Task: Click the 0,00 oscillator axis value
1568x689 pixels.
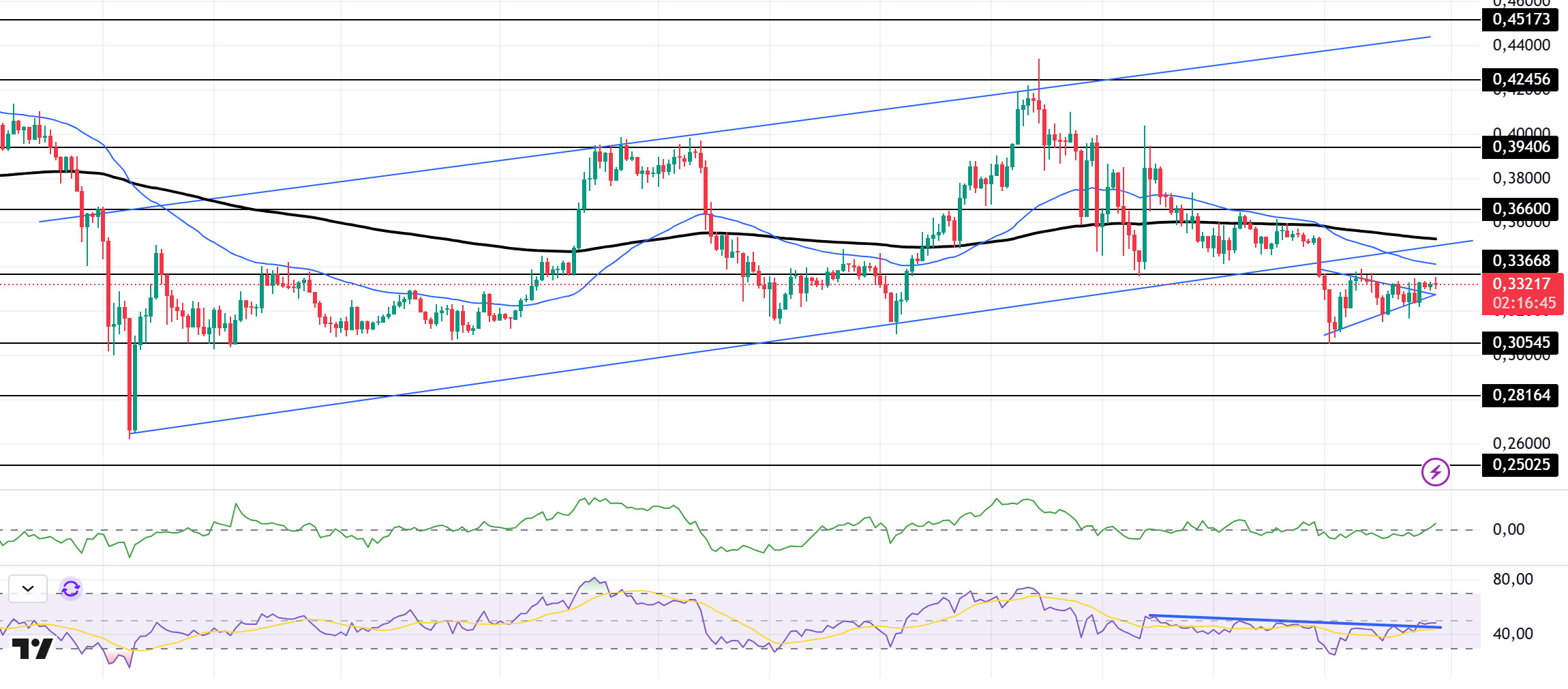Action: point(1508,529)
